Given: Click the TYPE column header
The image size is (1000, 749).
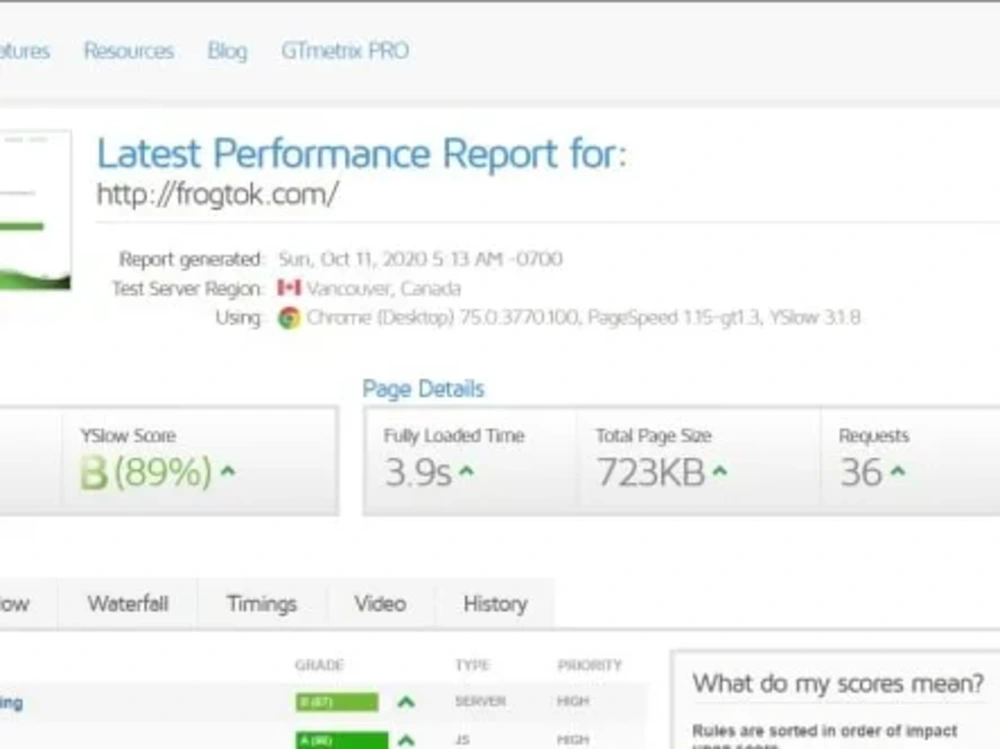Looking at the screenshot, I should pyautogui.click(x=473, y=665).
